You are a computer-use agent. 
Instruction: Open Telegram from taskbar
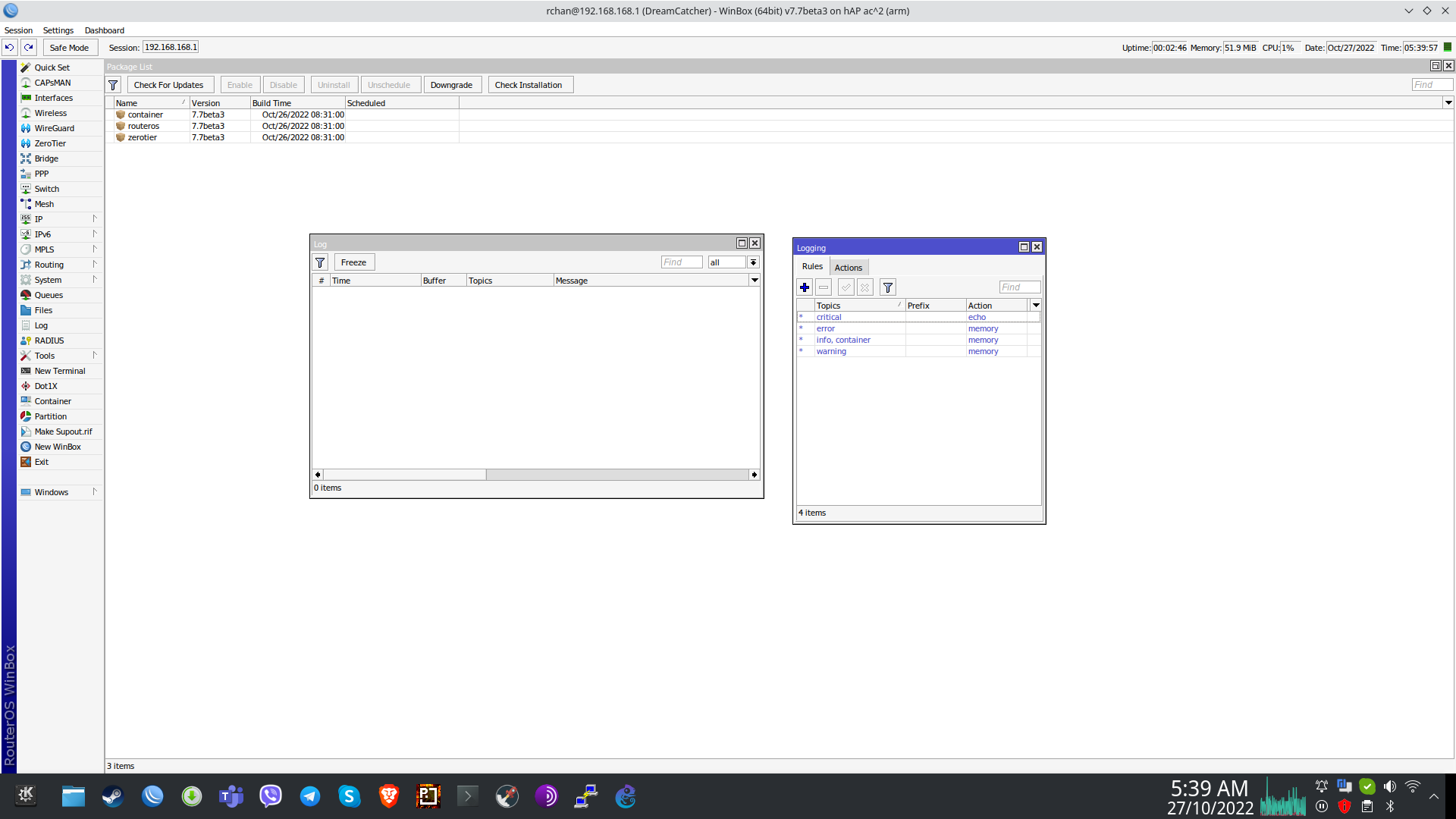tap(310, 796)
